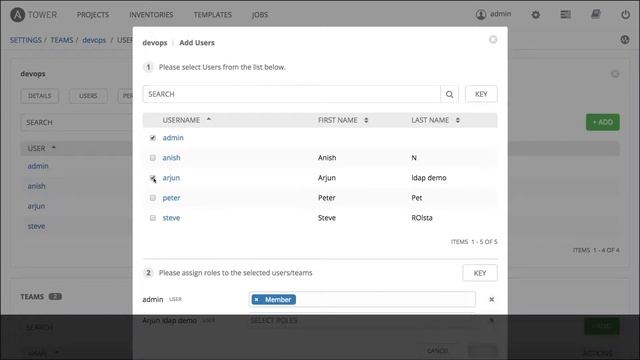The width and height of the screenshot is (640, 360).
Task: Open the peter username link
Action: click(x=171, y=198)
